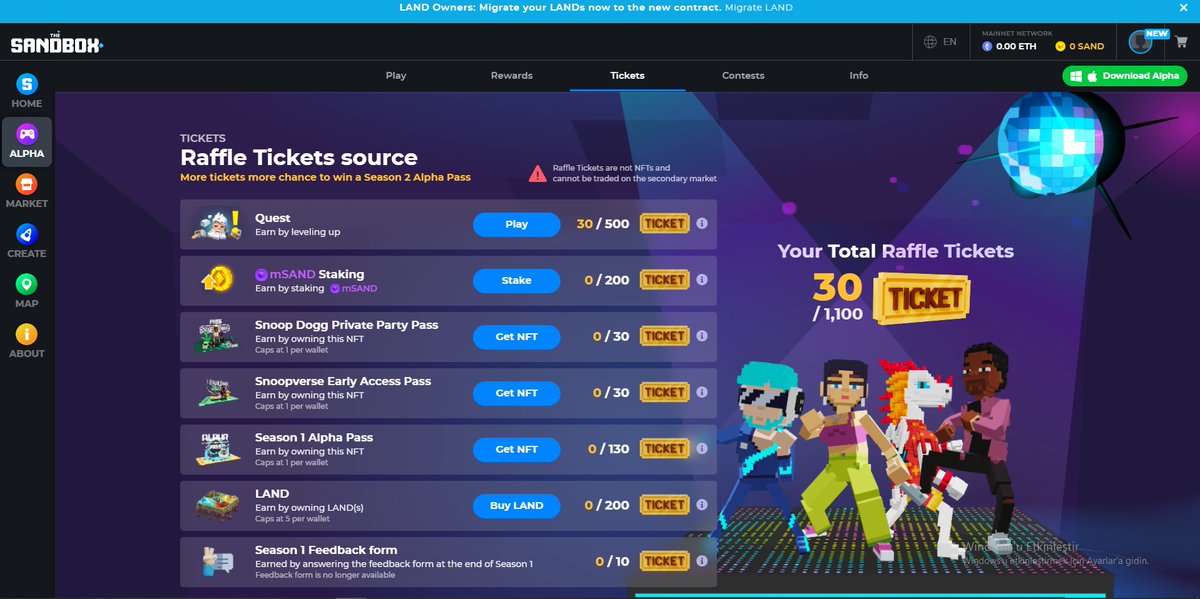
Task: Select the Alpha controller icon in sidebar
Action: click(27, 133)
